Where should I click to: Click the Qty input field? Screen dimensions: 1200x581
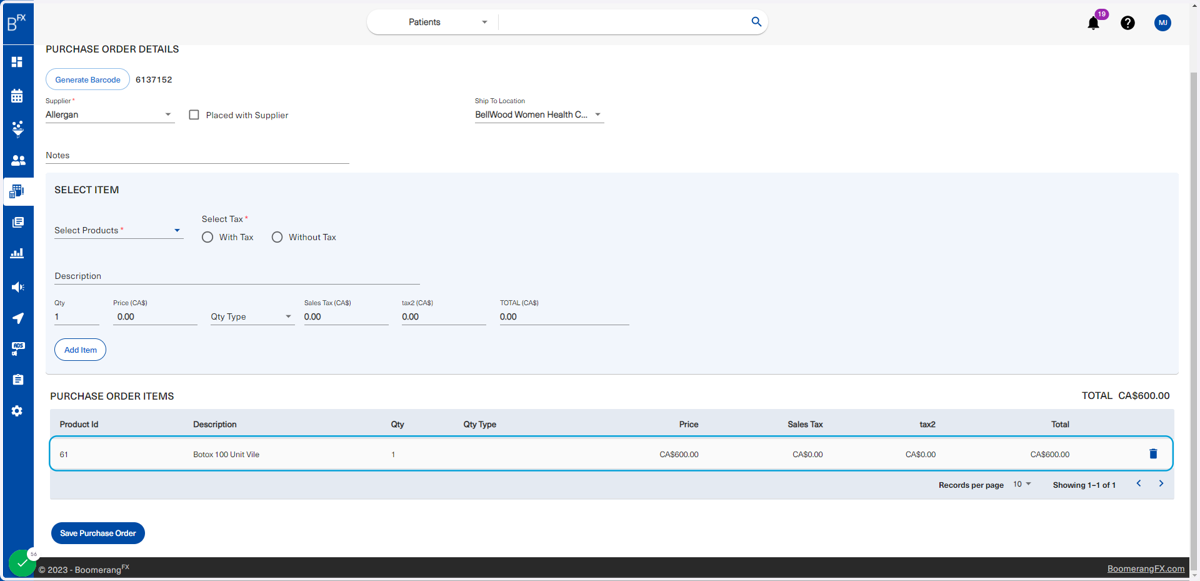point(76,317)
